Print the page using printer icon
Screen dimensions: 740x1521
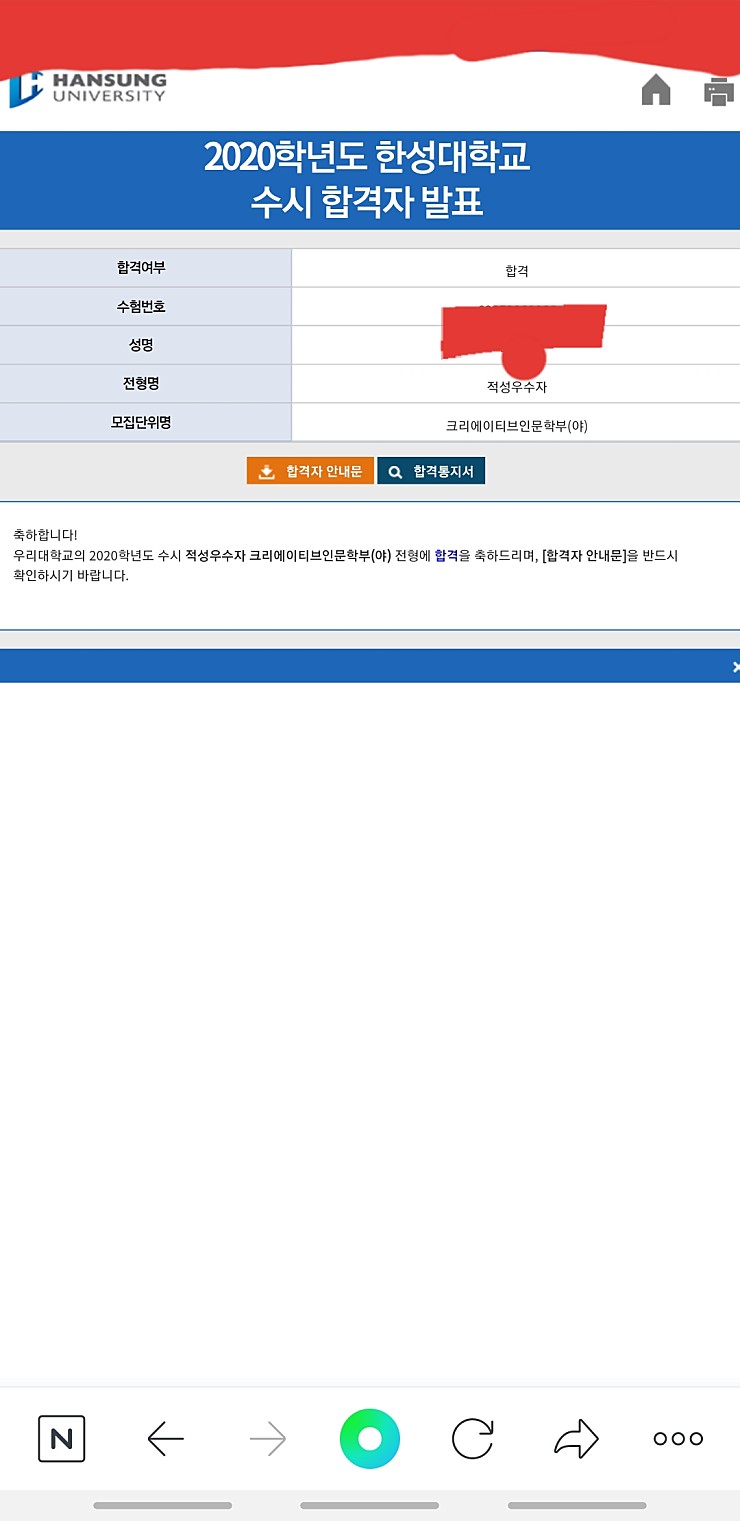(719, 91)
